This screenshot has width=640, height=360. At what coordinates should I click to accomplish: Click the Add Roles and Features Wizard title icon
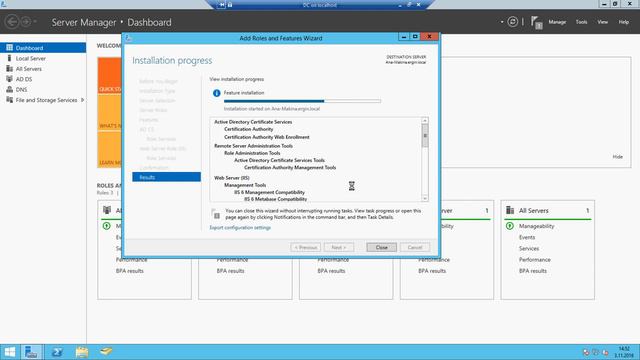pos(128,38)
